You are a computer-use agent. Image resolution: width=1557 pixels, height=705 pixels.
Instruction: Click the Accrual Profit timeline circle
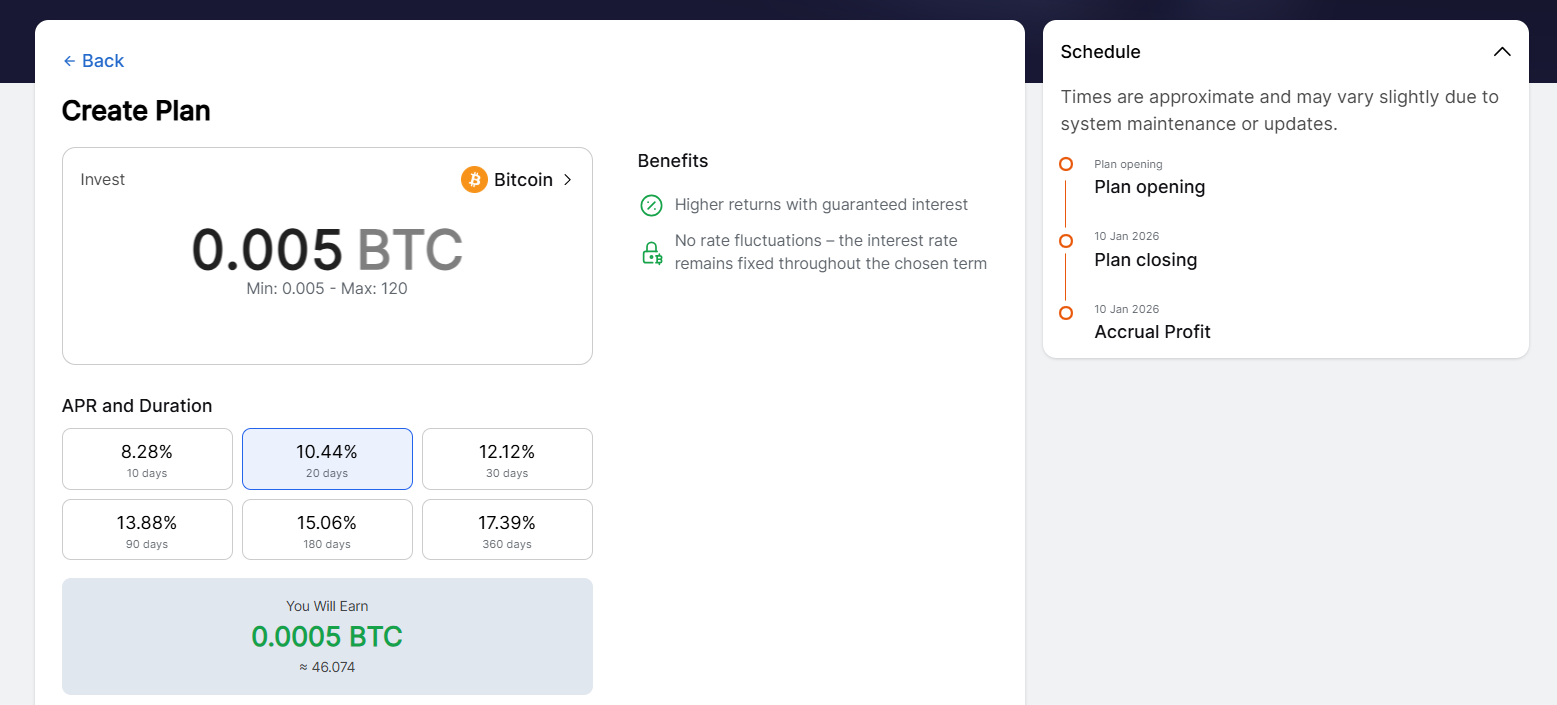pyautogui.click(x=1066, y=313)
